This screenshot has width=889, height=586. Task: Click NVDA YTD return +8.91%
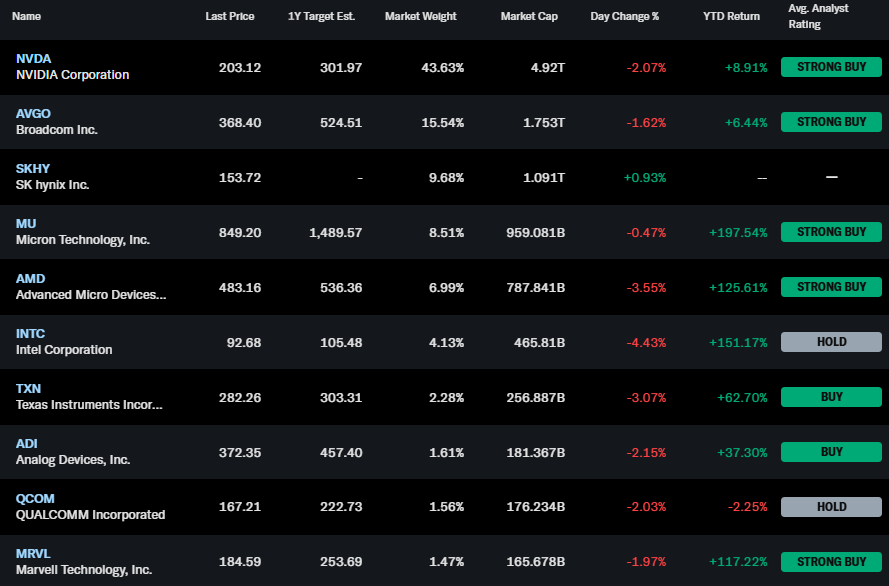746,67
